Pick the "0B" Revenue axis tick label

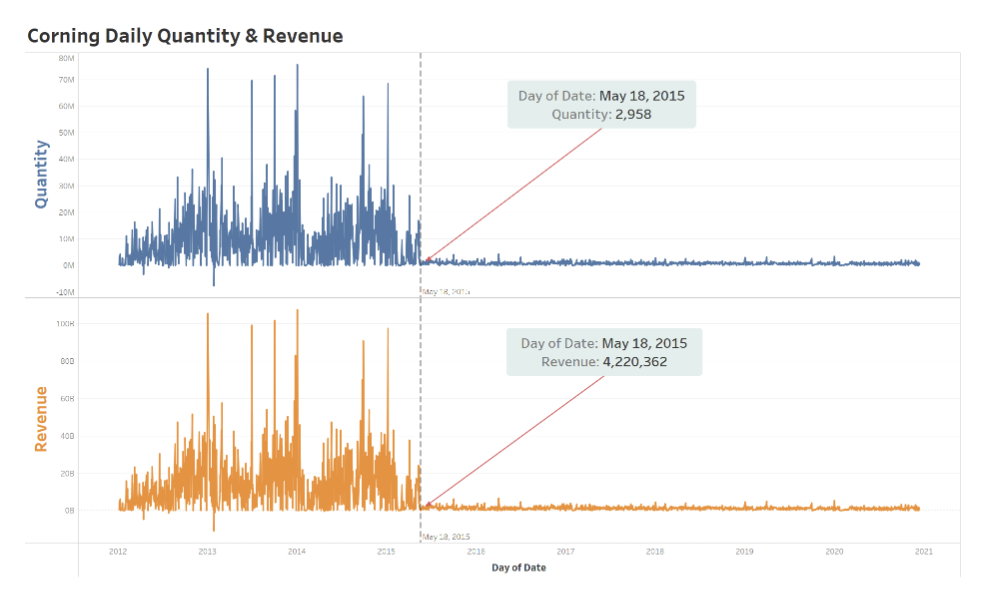coord(69,511)
